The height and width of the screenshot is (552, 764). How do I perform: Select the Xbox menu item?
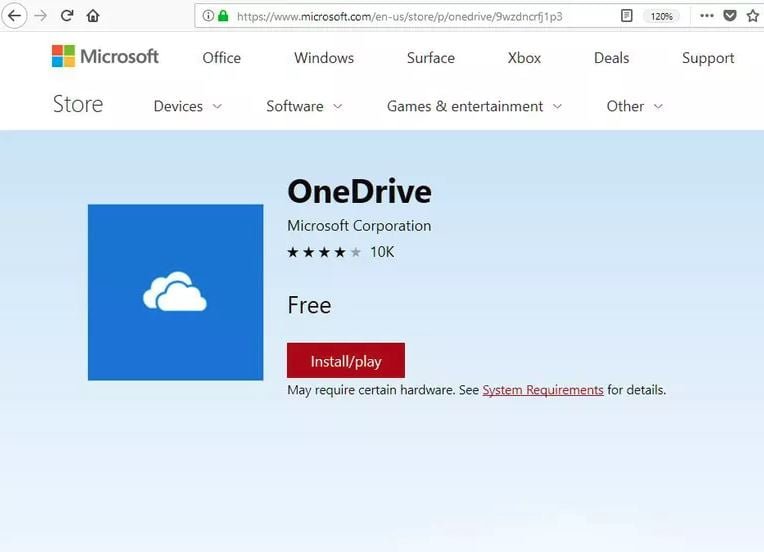coord(524,58)
